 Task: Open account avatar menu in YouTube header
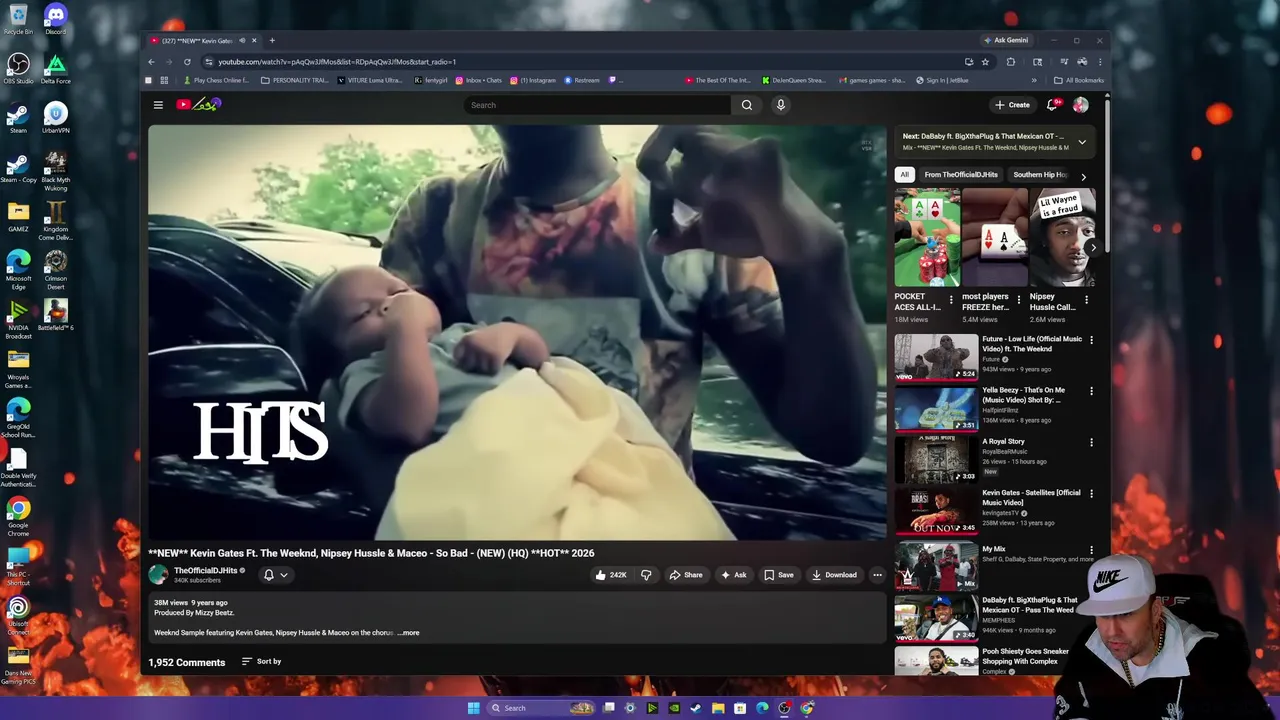1081,105
